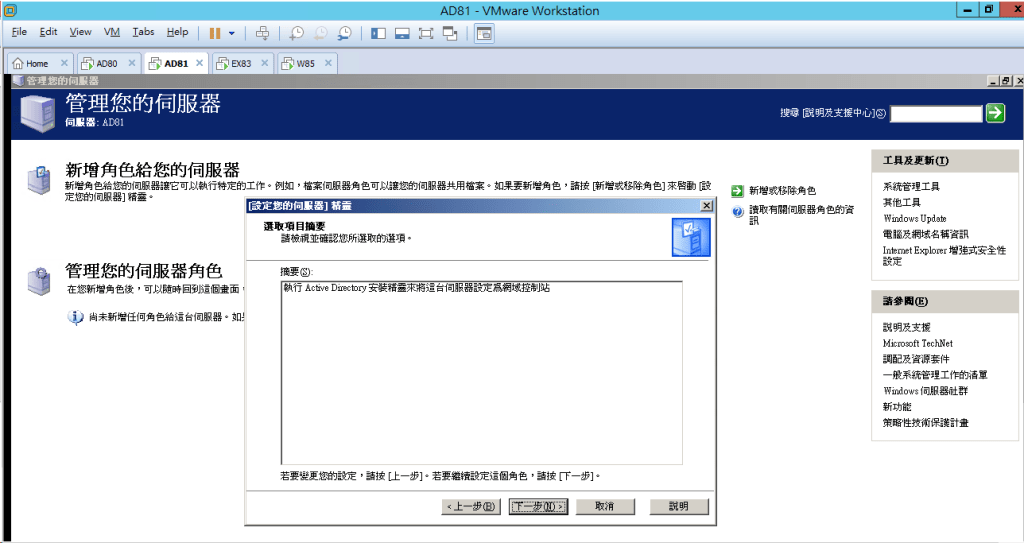Open the Windows Update link

point(914,218)
